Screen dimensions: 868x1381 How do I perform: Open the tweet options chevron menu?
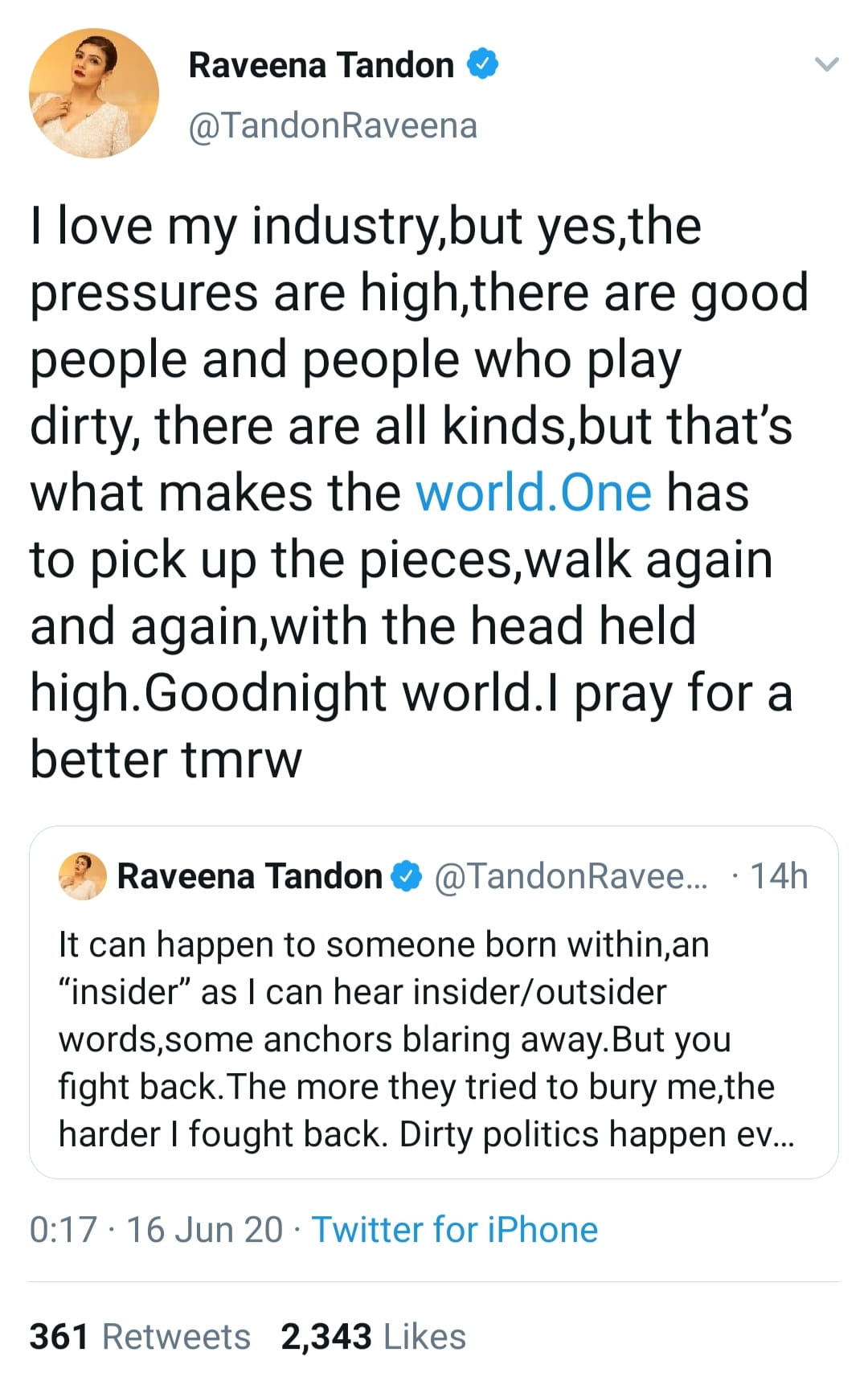826,65
